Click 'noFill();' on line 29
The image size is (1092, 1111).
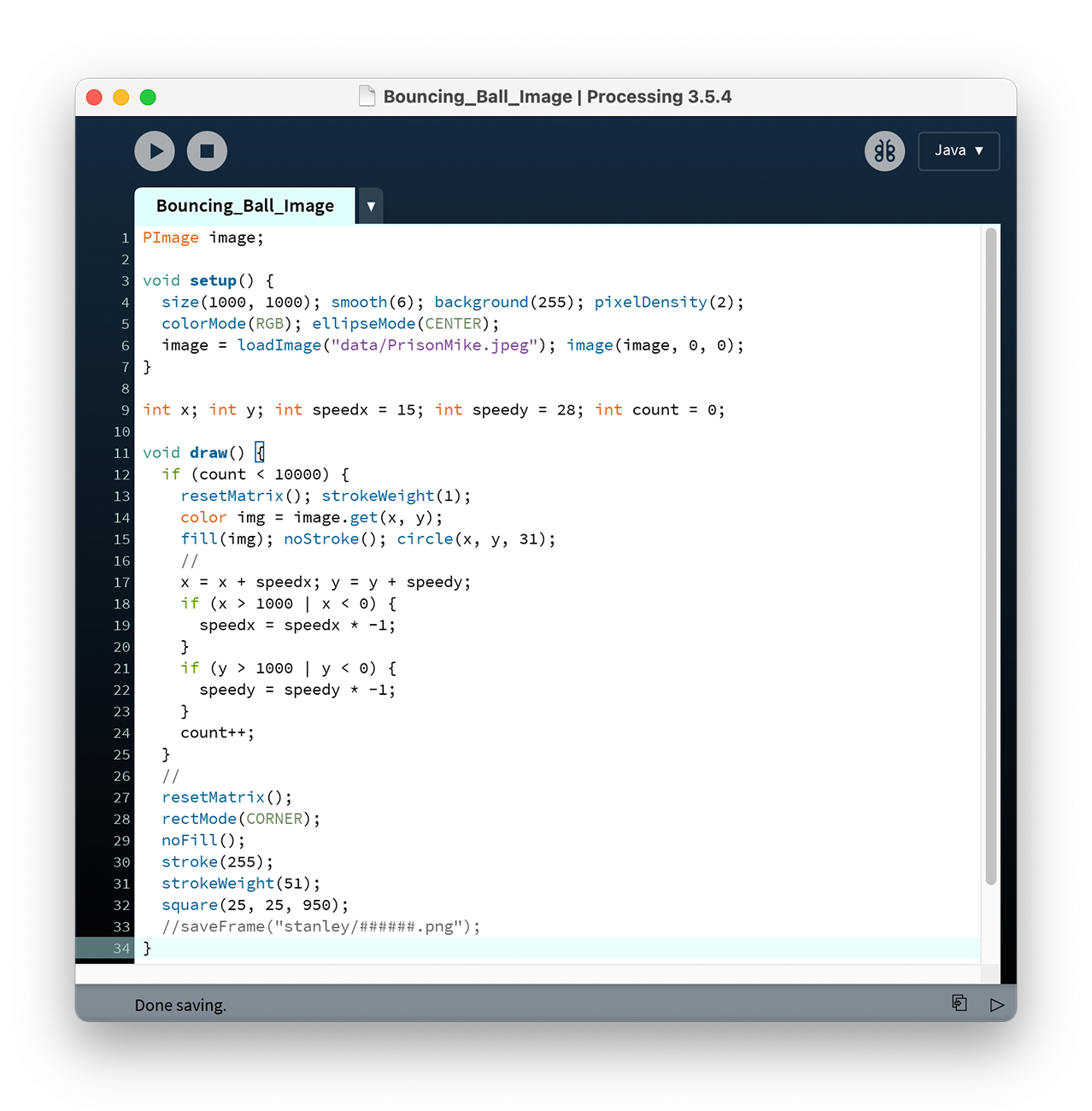tap(203, 840)
